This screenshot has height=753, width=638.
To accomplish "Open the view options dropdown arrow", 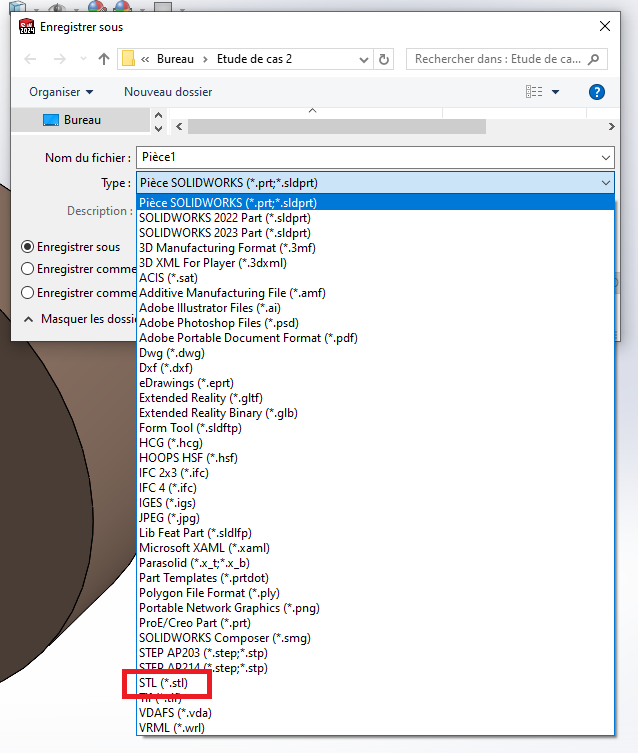I will (x=555, y=92).
